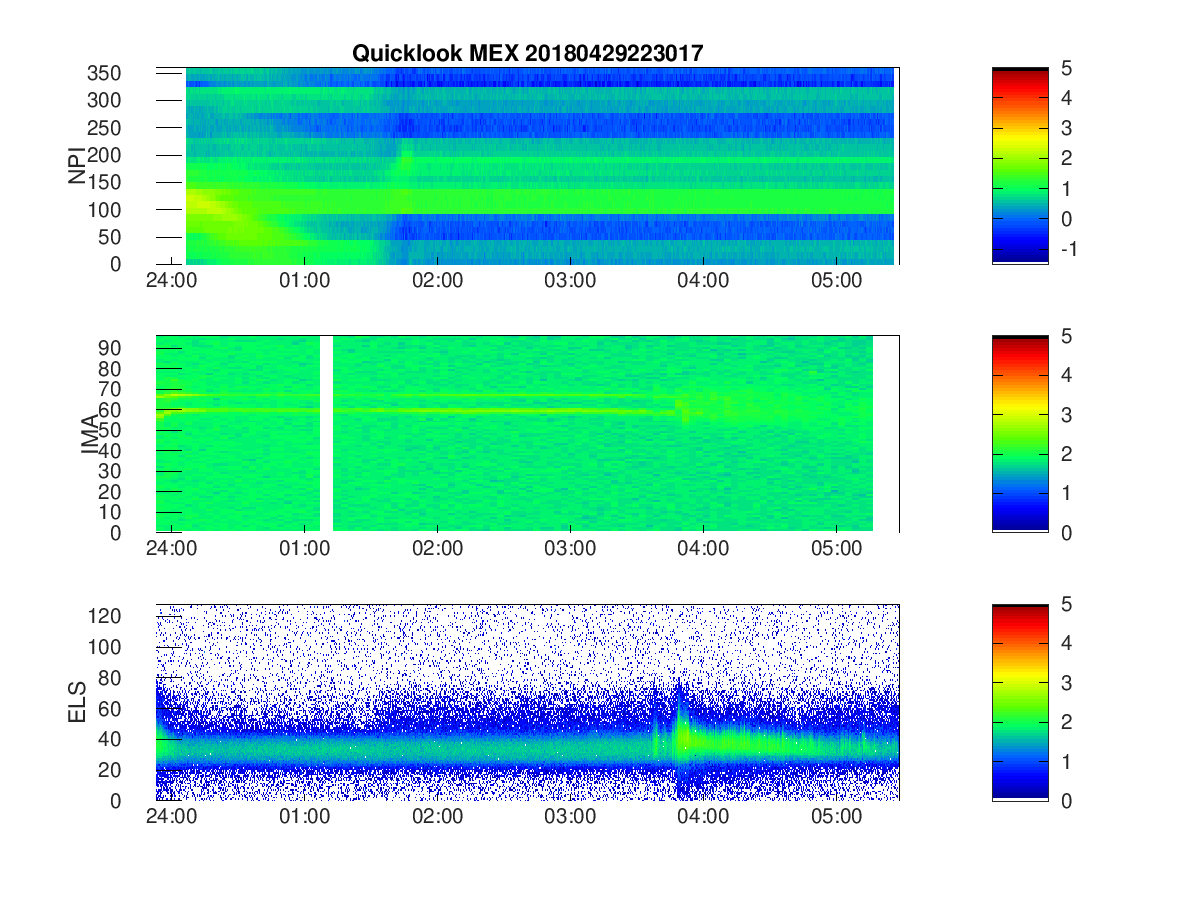Select the IMA panel colorbar
This screenshot has height=900, width=1200.
point(1020,434)
